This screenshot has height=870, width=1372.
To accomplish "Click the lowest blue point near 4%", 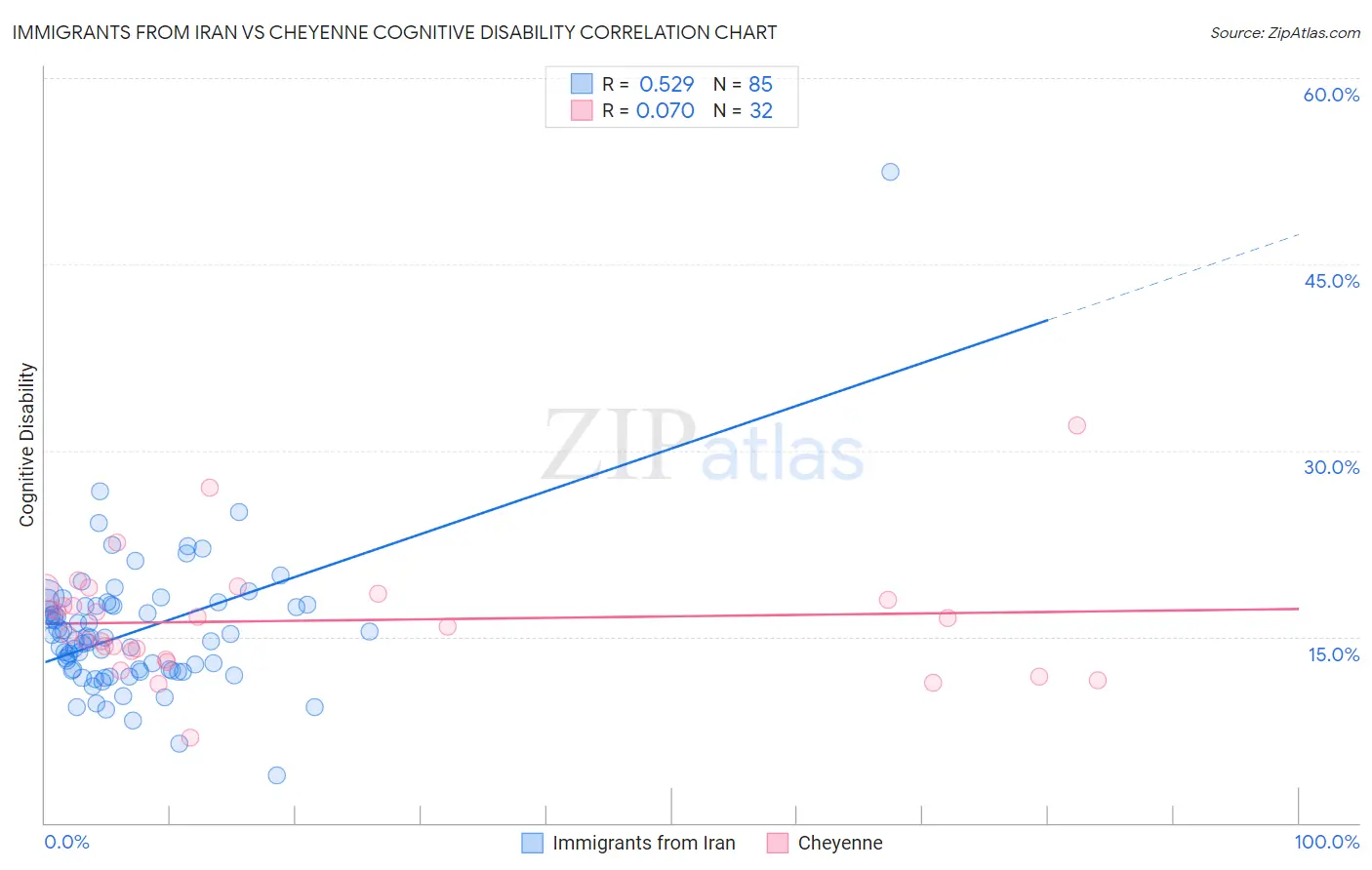I will (276, 775).
